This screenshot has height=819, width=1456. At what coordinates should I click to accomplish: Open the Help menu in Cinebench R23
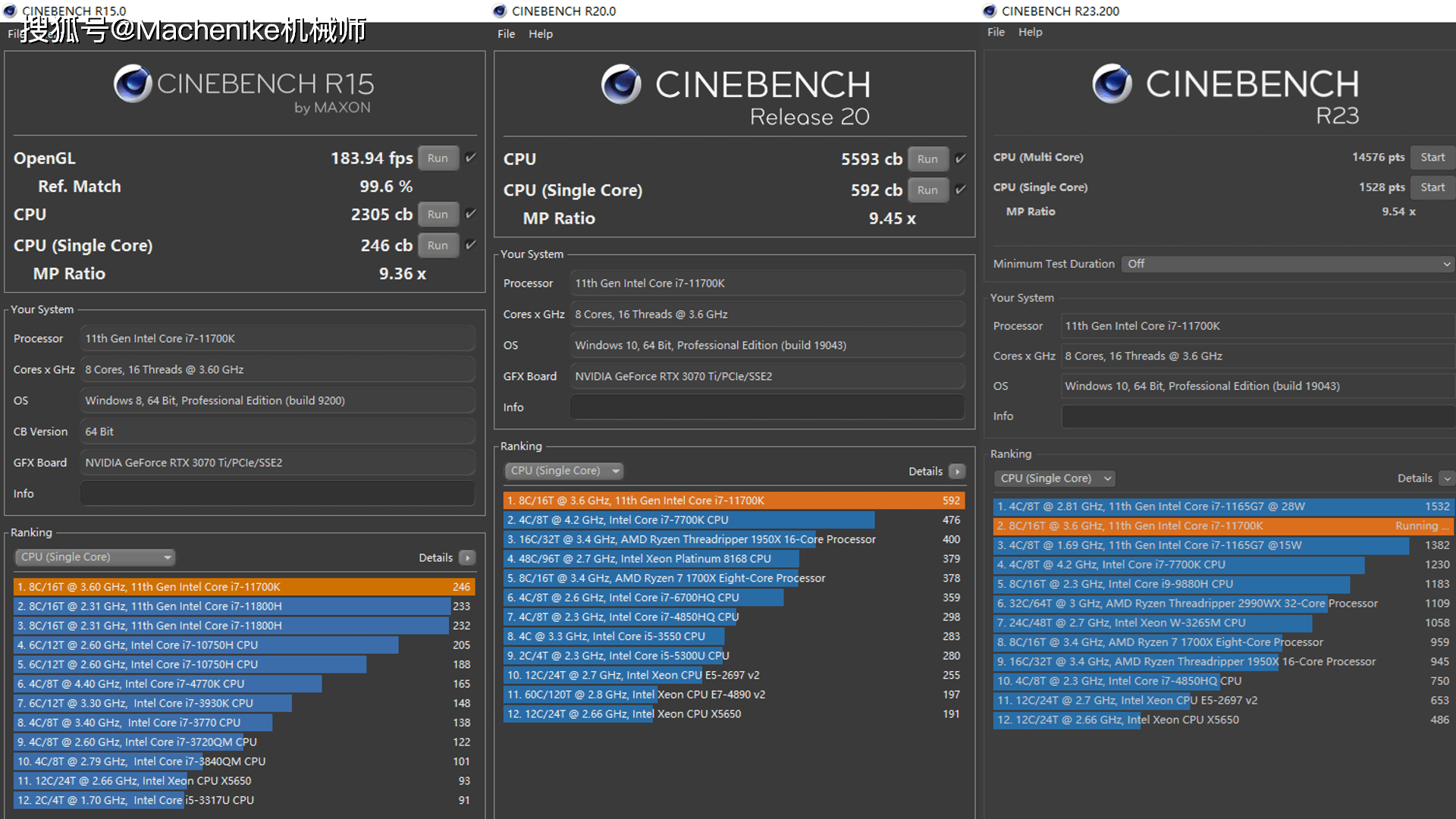pyautogui.click(x=1030, y=32)
